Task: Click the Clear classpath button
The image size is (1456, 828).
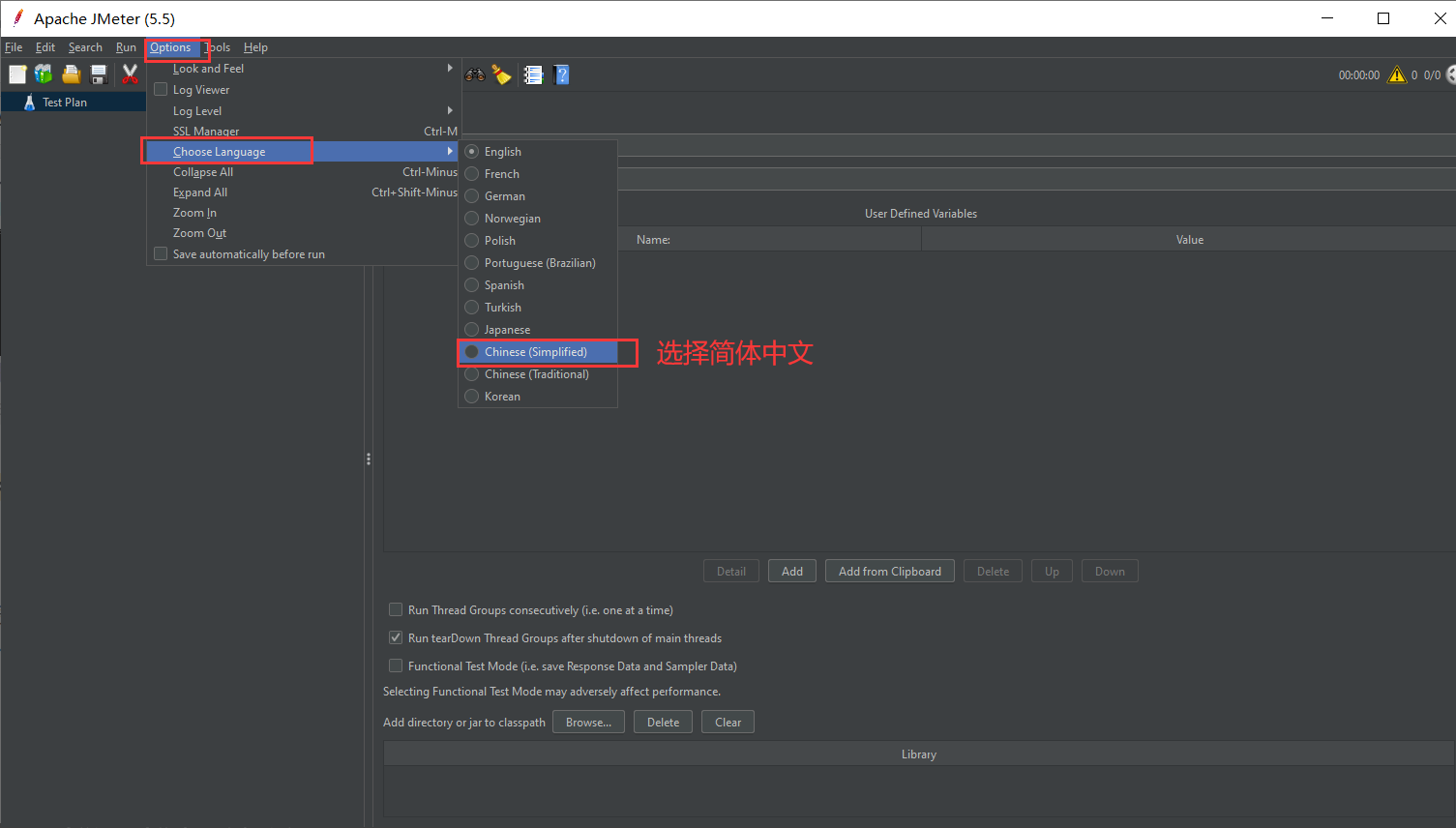Action: 728,723
